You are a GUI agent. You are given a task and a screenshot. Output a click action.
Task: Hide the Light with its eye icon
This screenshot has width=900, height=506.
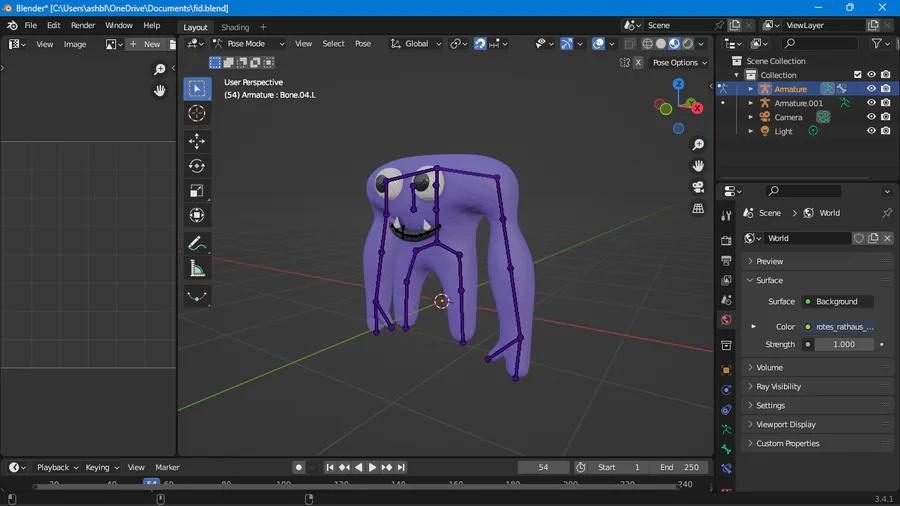[x=871, y=131]
